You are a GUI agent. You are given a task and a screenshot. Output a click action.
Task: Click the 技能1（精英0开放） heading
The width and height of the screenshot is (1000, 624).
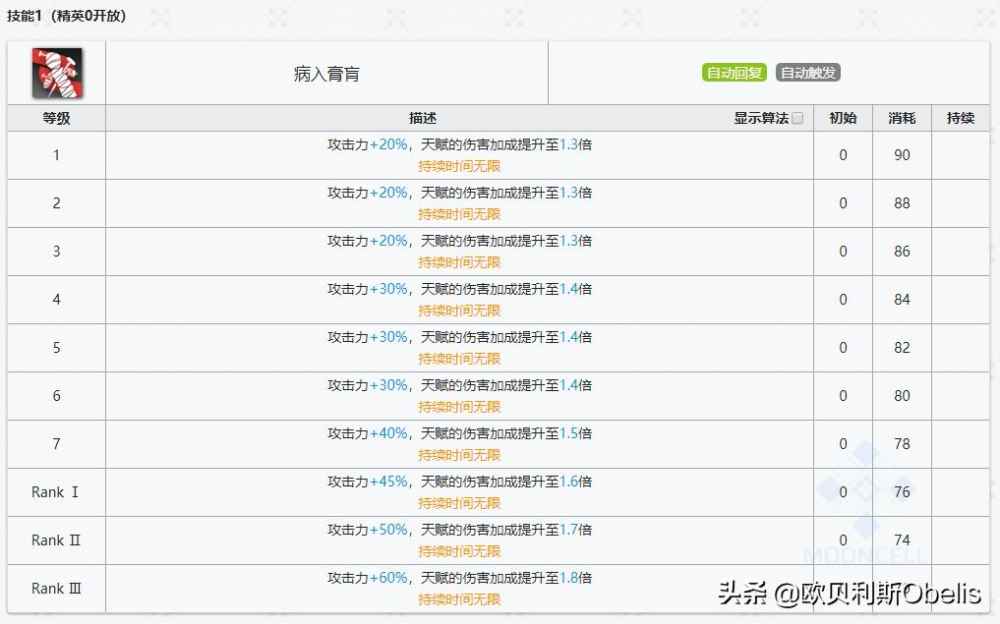(x=67, y=16)
